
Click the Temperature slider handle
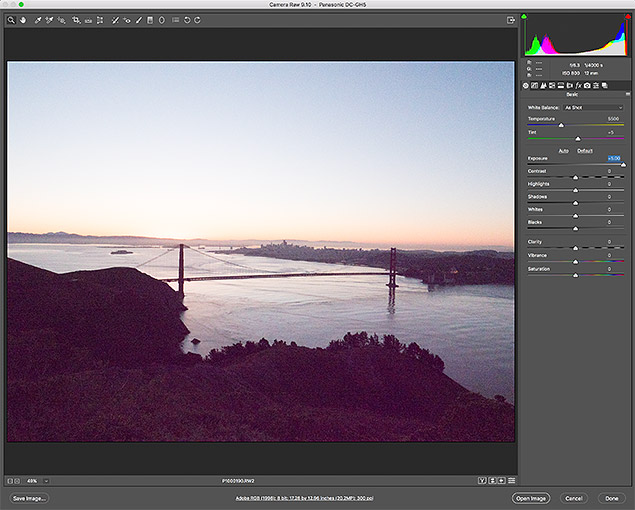[x=561, y=125]
